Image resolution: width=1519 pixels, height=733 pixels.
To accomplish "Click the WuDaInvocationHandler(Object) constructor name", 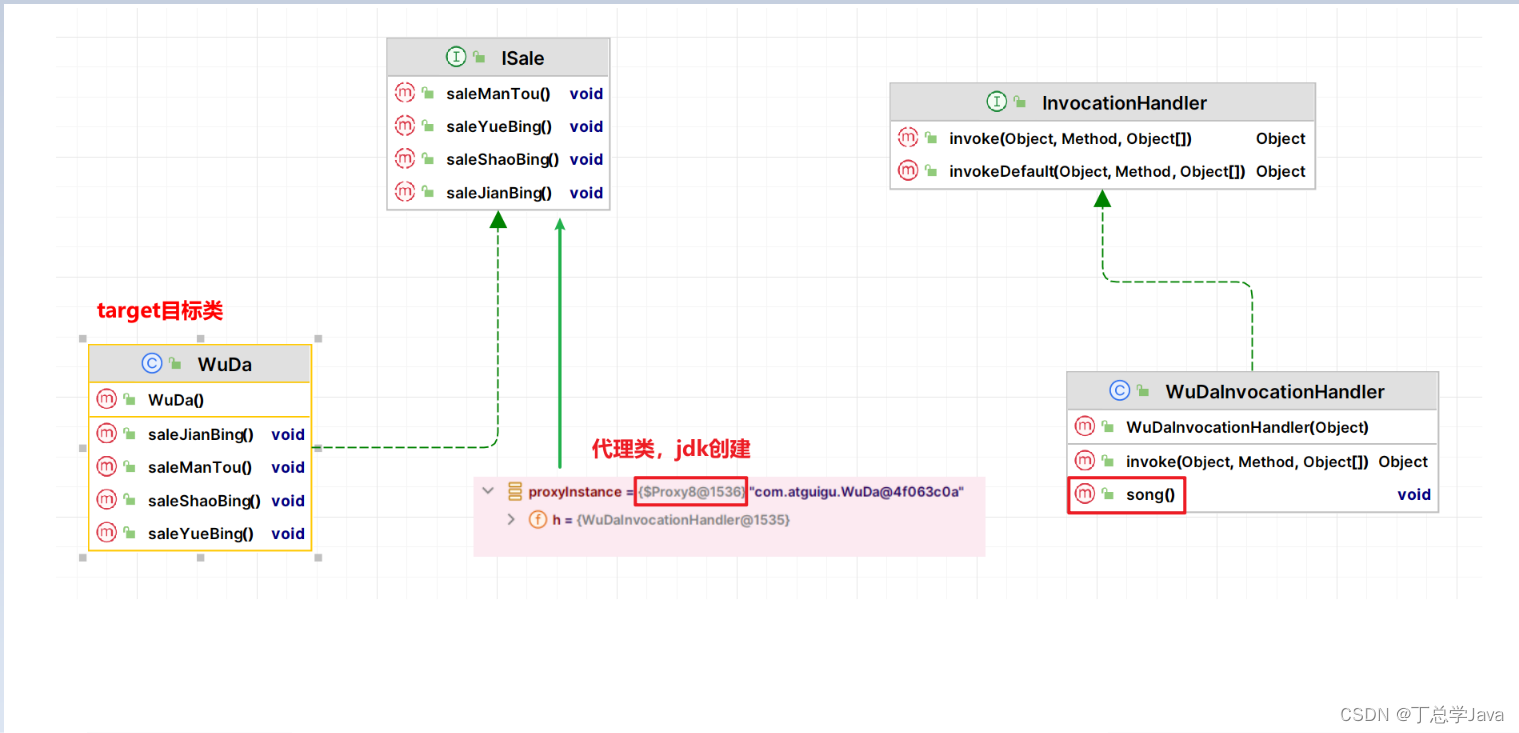I will (x=1247, y=427).
